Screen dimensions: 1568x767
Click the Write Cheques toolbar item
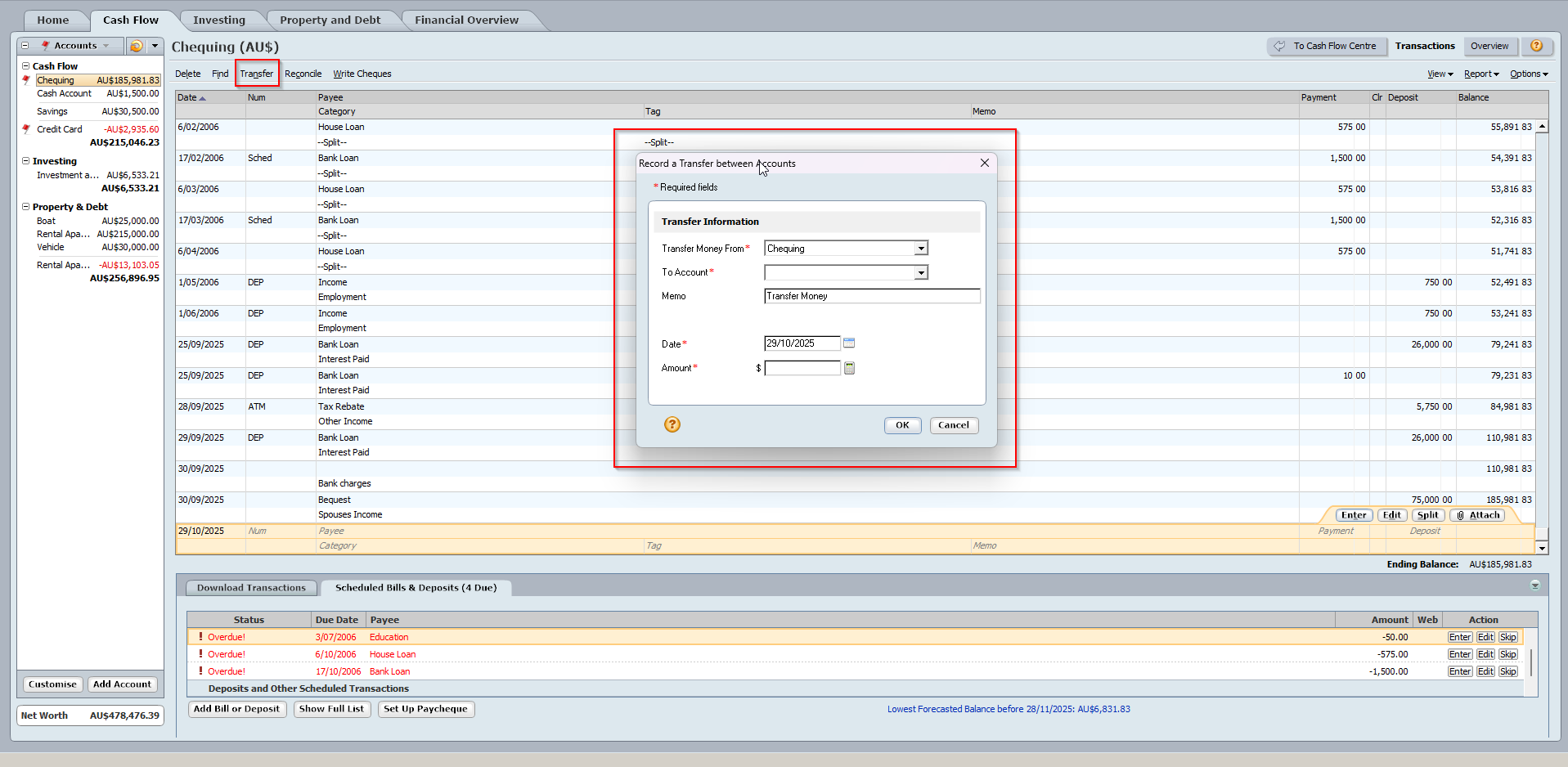(x=362, y=74)
